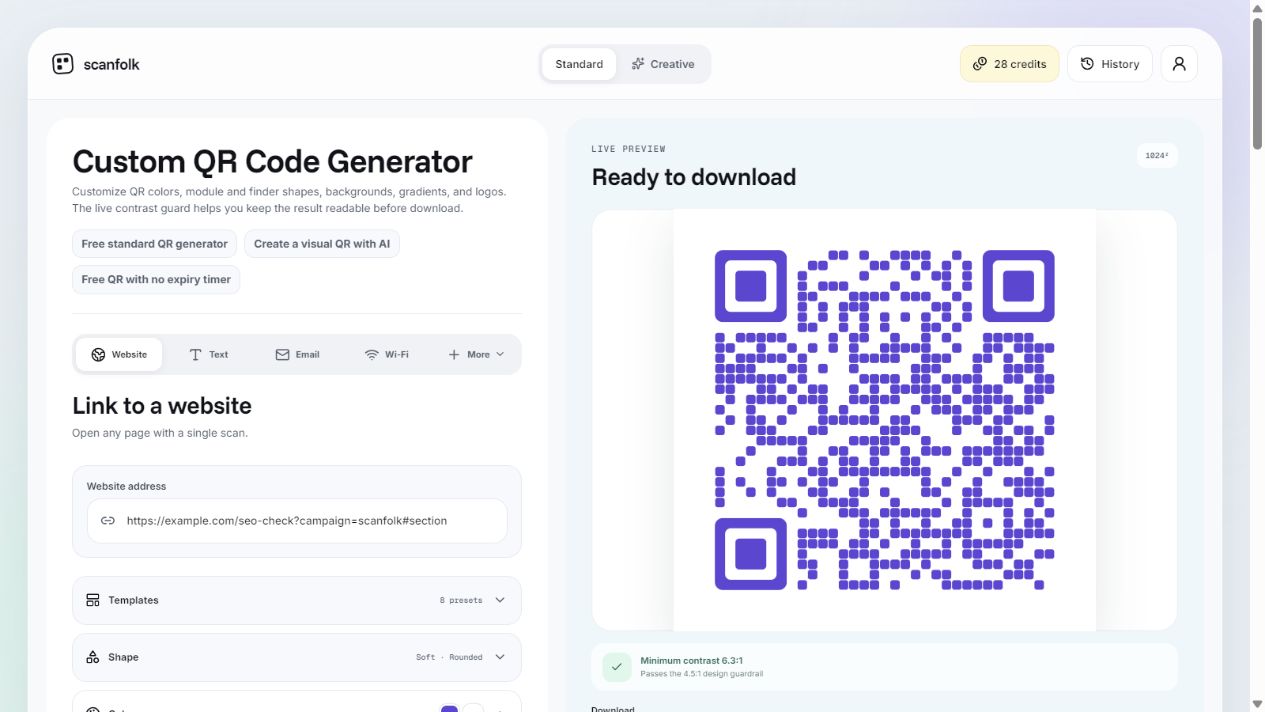Screen dimensions: 1265x712
Task: Click the Website address input field
Action: coord(297,521)
